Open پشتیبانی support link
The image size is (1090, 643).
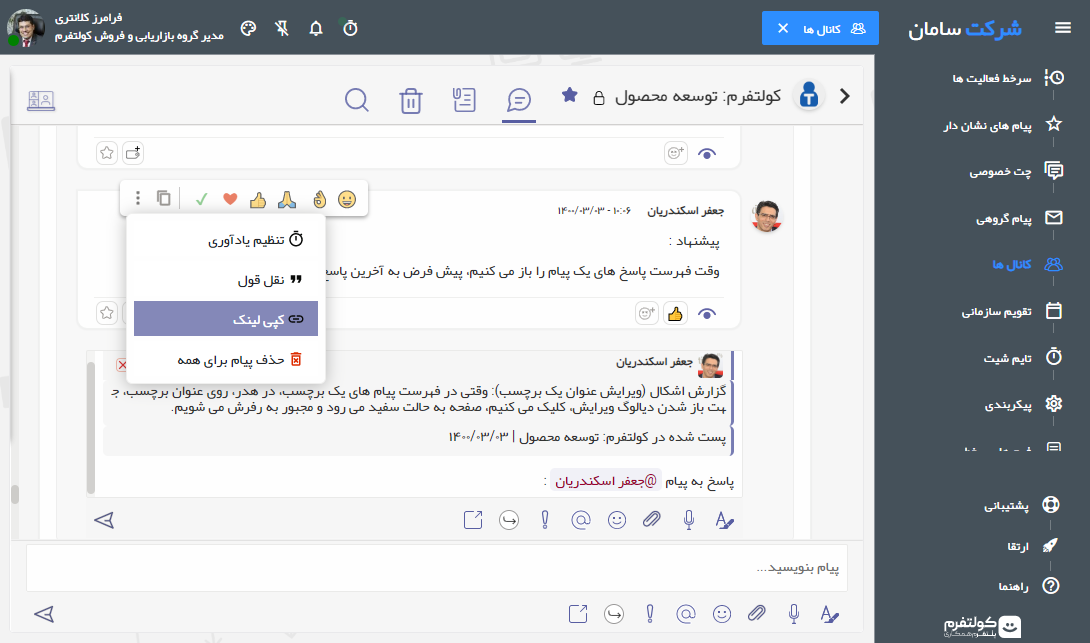[x=1021, y=505]
